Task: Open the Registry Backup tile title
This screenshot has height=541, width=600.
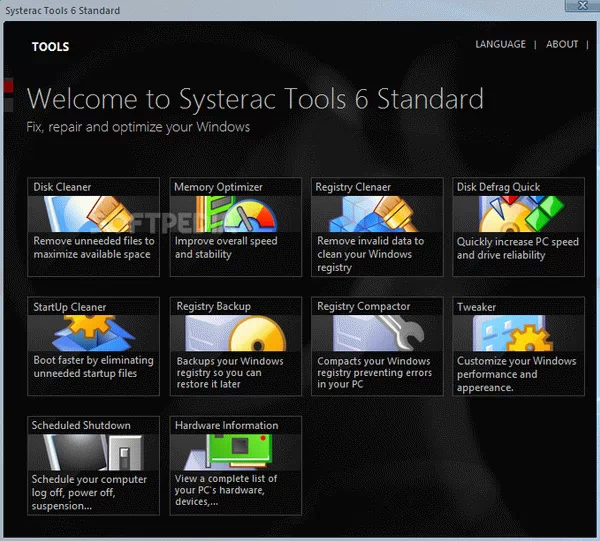Action: pyautogui.click(x=214, y=306)
